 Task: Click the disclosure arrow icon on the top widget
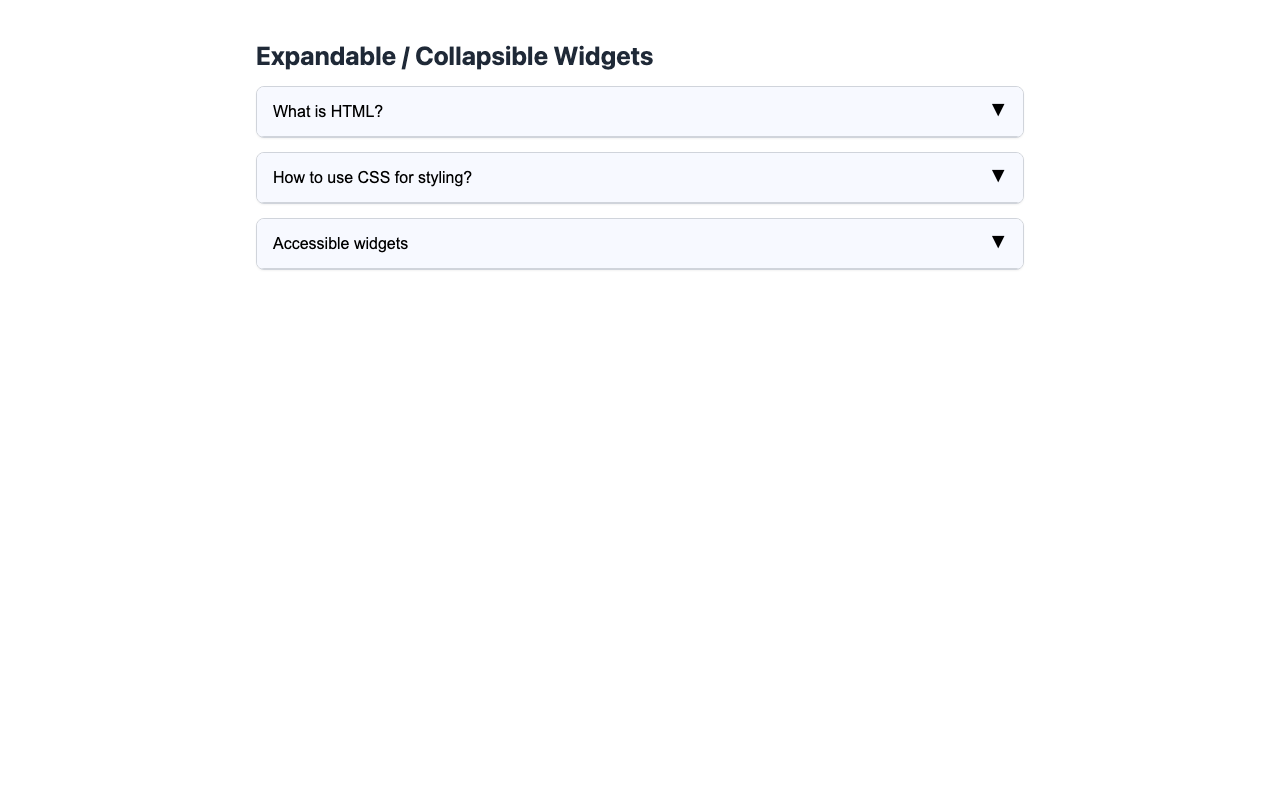tap(996, 110)
